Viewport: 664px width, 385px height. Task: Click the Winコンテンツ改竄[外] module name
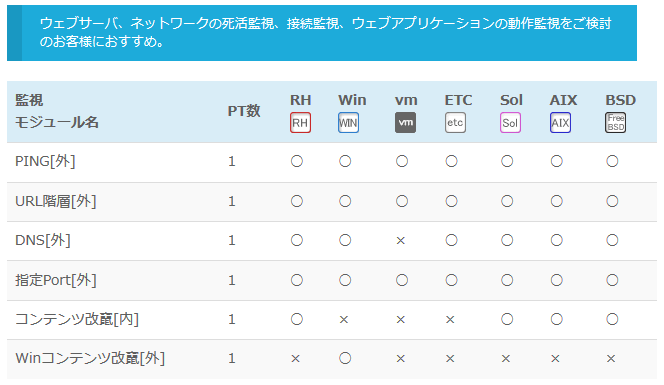(x=90, y=359)
